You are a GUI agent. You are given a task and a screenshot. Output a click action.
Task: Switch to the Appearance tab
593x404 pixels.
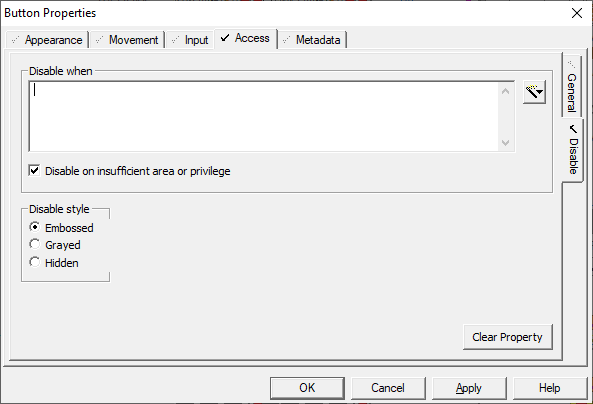[47, 40]
